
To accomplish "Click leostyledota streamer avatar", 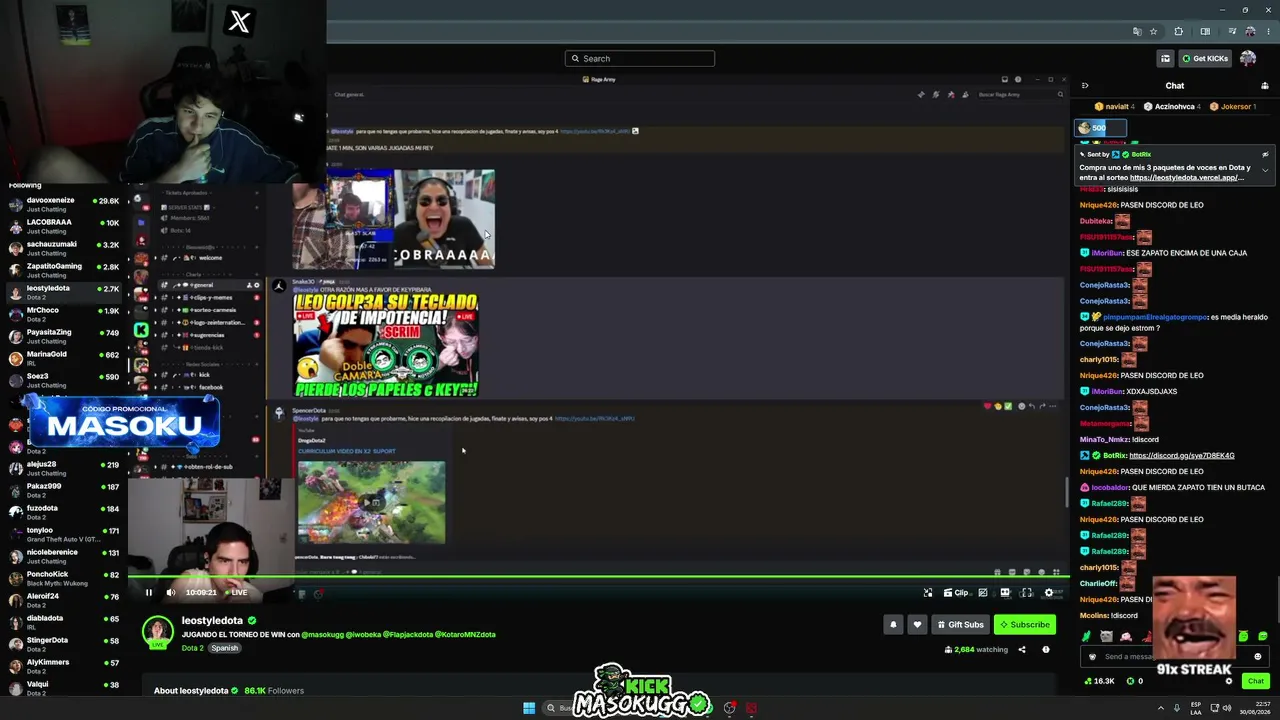I will pyautogui.click(x=157, y=633).
